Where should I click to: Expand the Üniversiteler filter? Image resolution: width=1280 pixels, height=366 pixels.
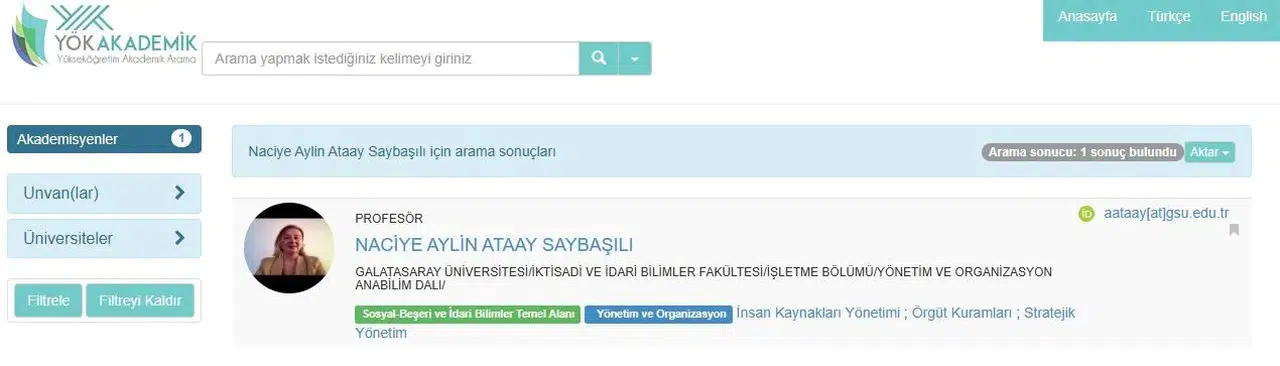click(104, 239)
